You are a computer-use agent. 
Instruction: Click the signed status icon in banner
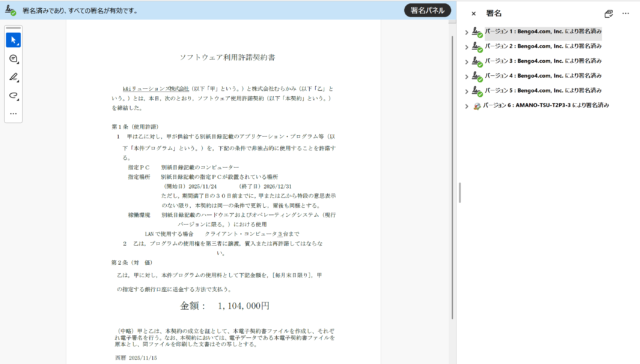10,10
